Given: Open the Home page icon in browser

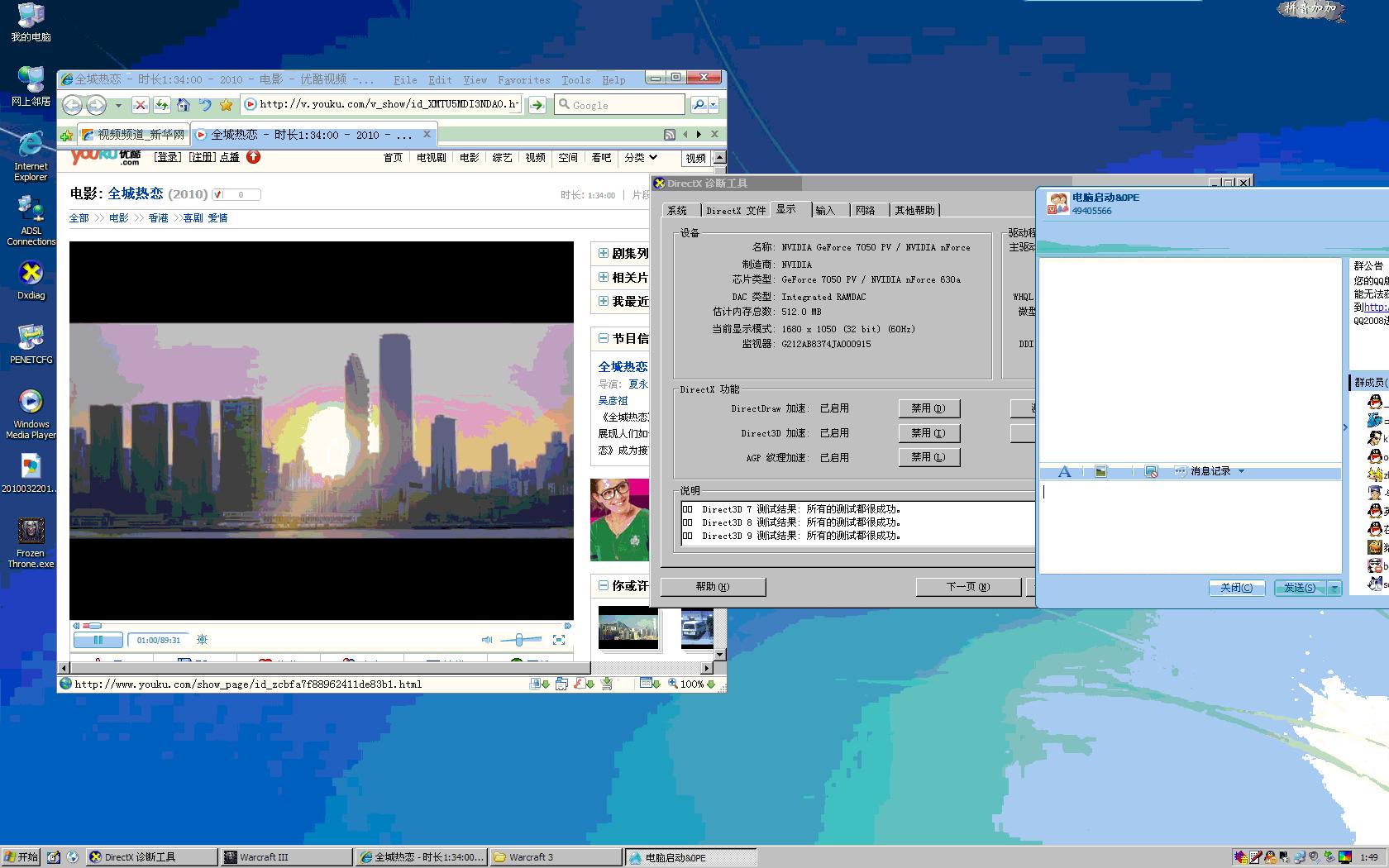Looking at the screenshot, I should point(184,105).
